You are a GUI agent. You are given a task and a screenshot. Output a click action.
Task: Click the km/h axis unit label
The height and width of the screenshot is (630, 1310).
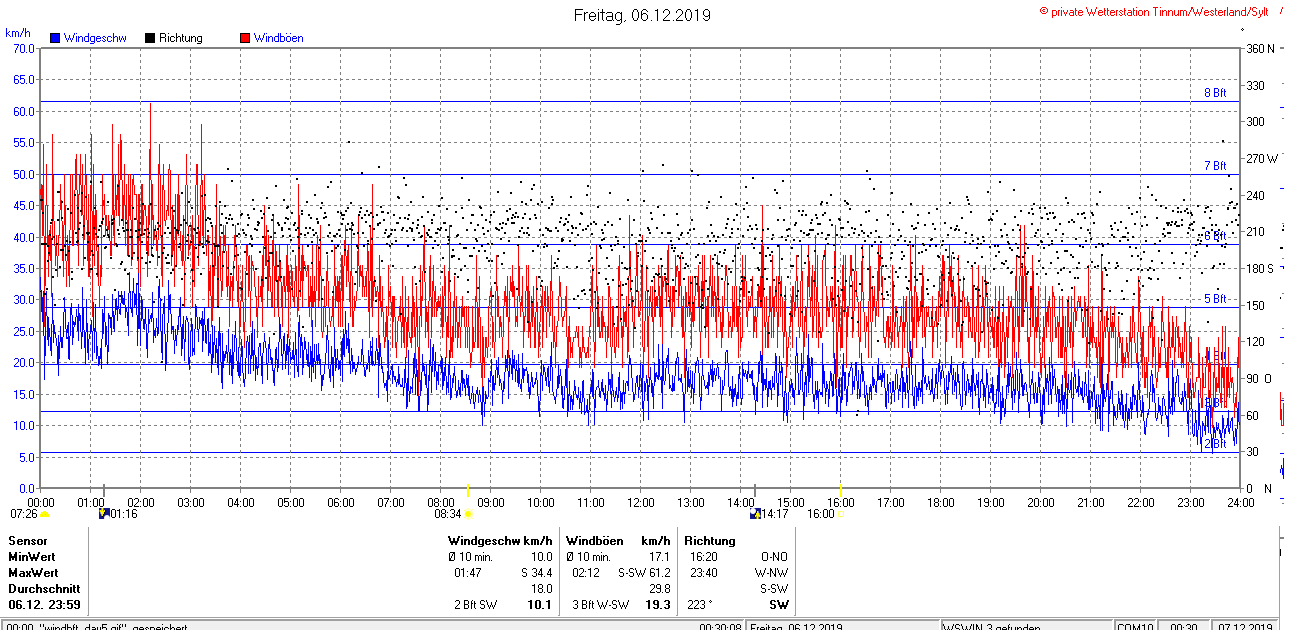click(17, 32)
